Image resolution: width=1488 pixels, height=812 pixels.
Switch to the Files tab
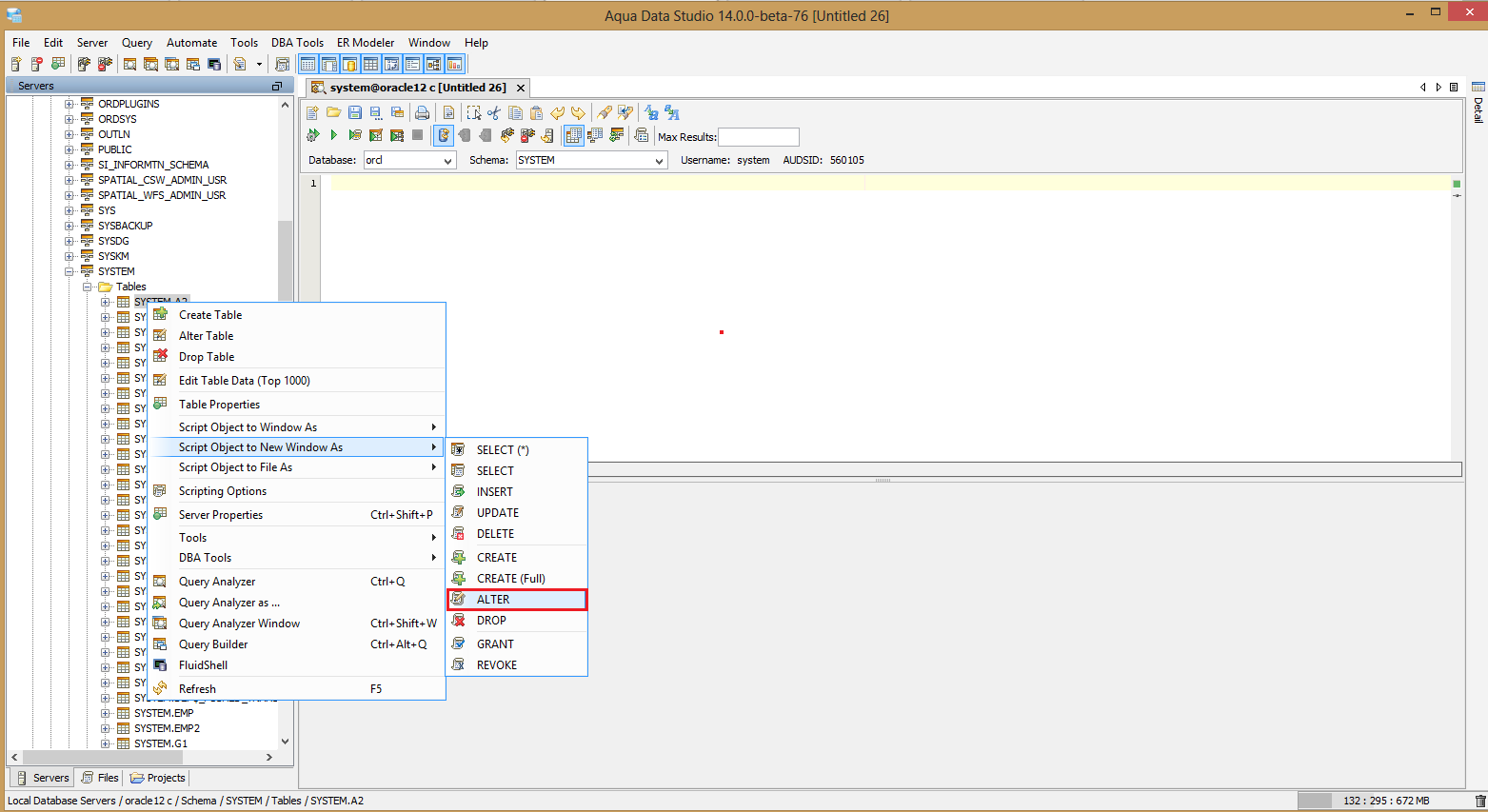click(100, 778)
